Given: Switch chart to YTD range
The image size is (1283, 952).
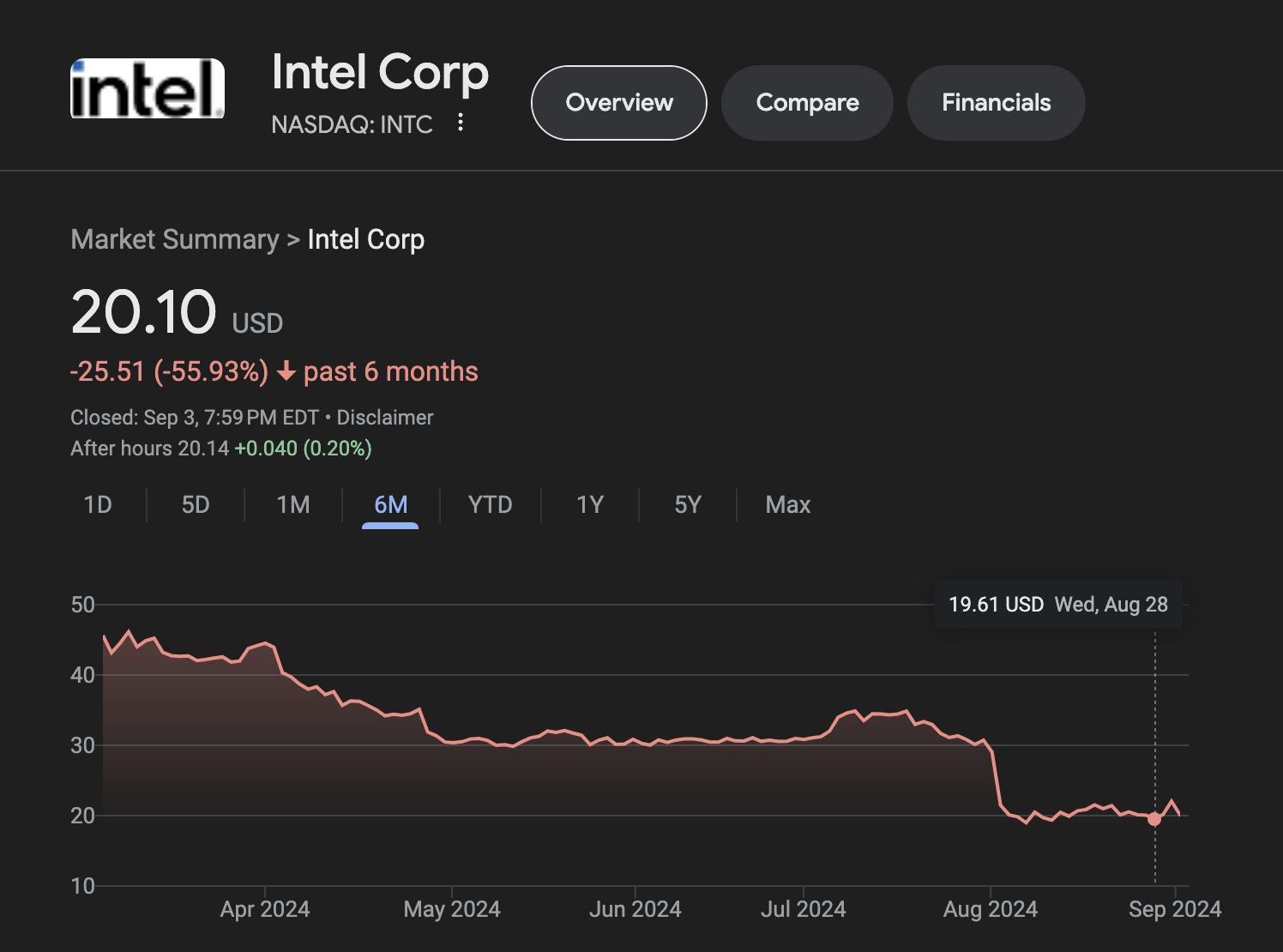Looking at the screenshot, I should coord(490,504).
